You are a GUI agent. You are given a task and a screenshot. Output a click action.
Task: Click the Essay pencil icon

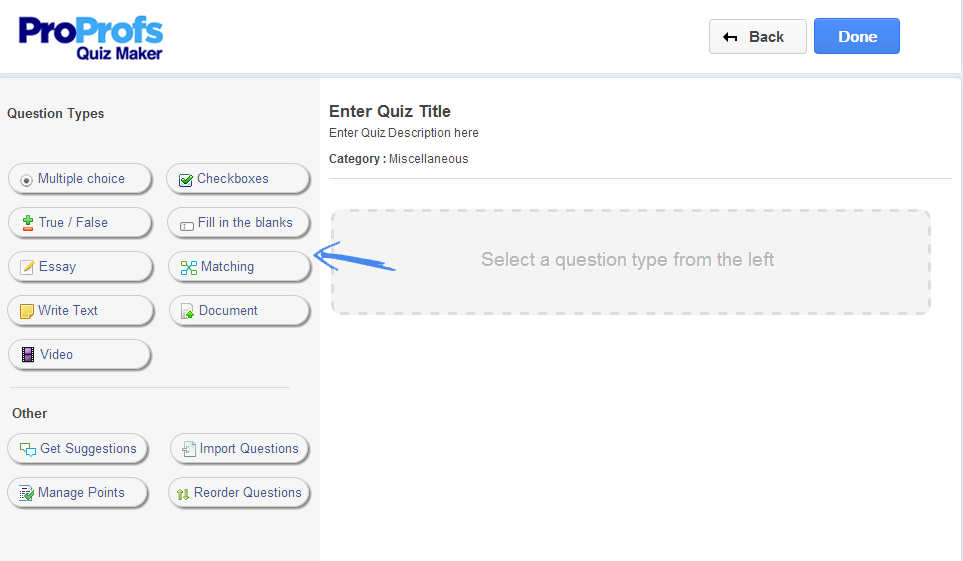[x=27, y=267]
